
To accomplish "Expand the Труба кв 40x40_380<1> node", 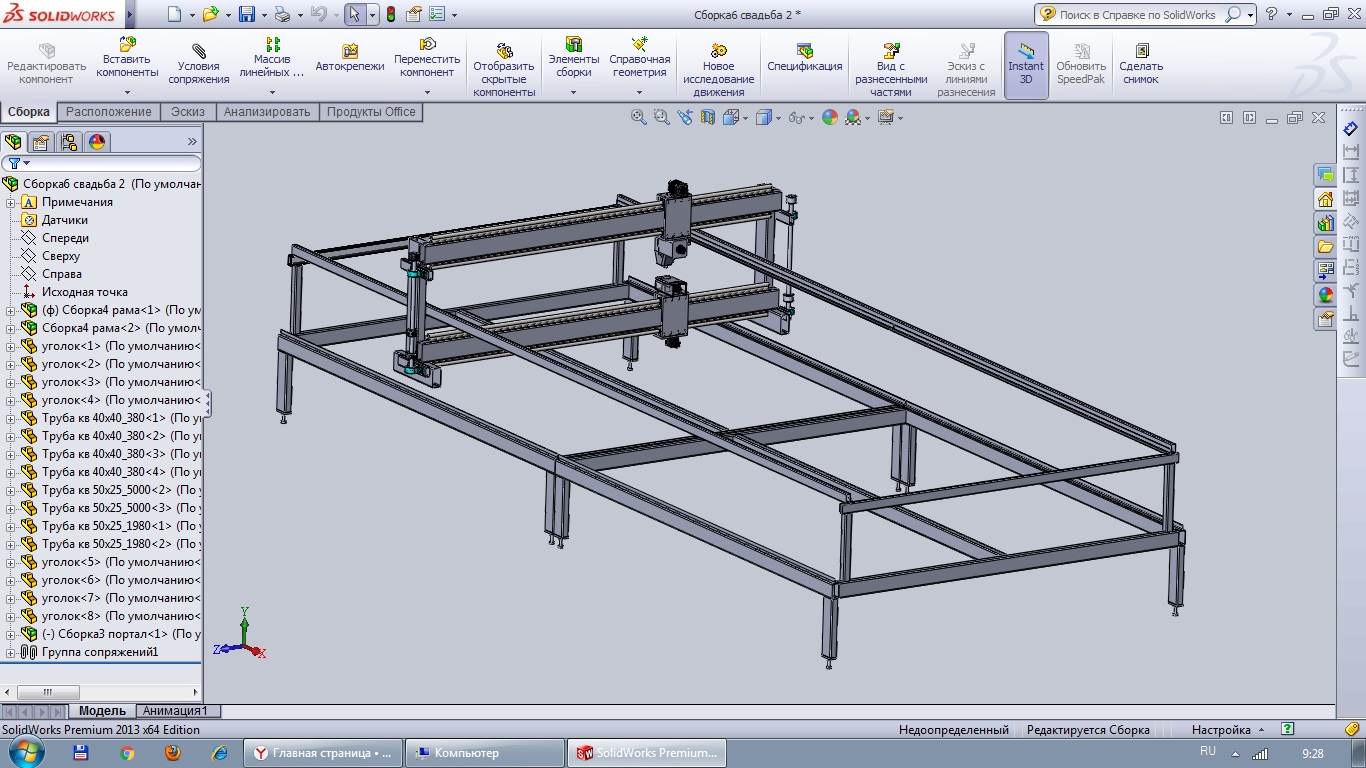I will 11,418.
